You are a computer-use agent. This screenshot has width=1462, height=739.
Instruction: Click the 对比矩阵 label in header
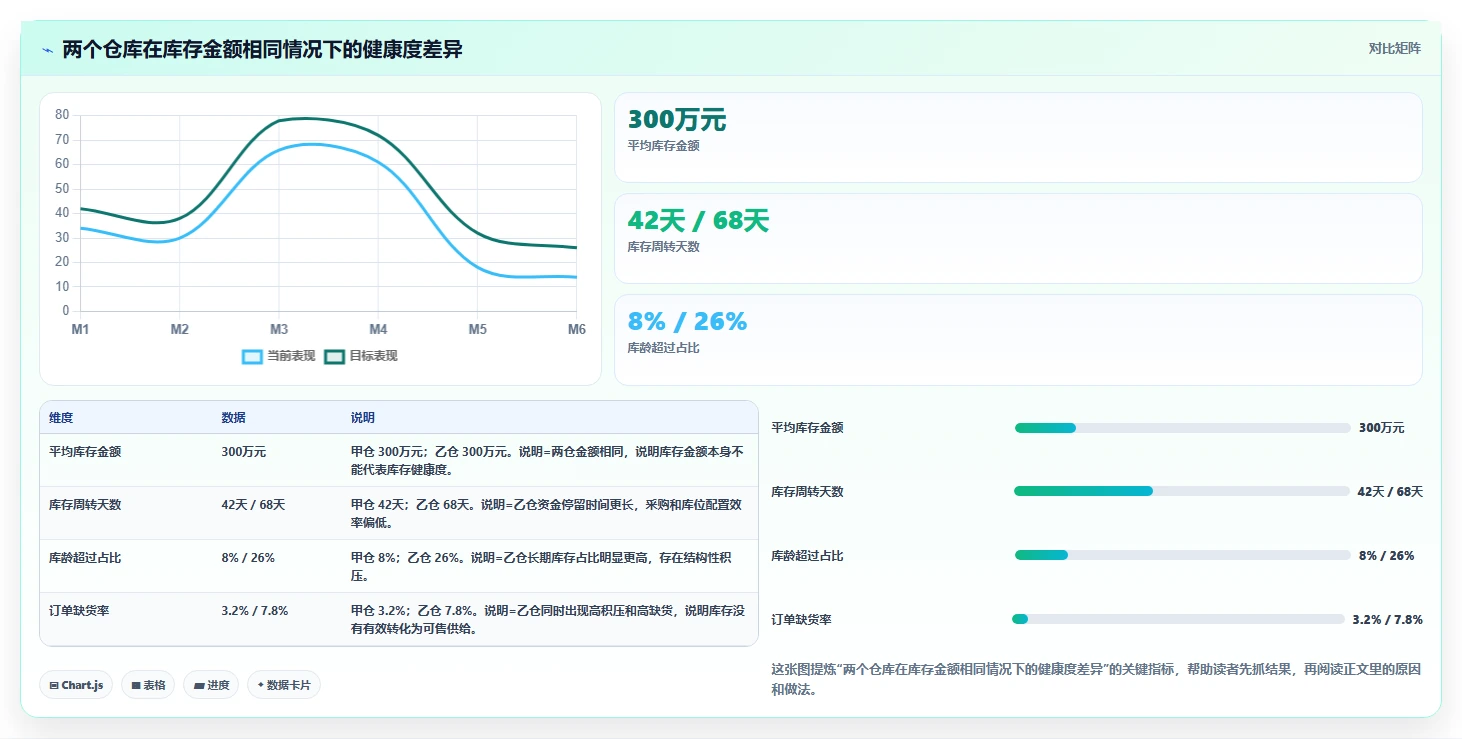pyautogui.click(x=1394, y=48)
